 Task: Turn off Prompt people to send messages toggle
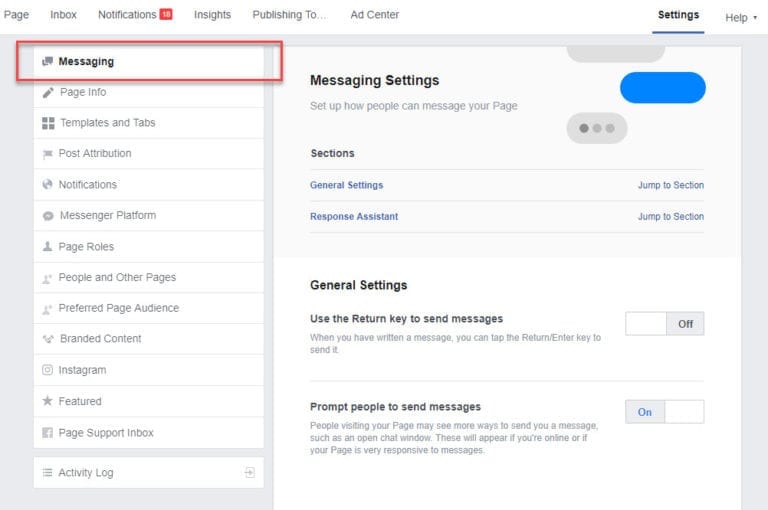click(x=665, y=412)
